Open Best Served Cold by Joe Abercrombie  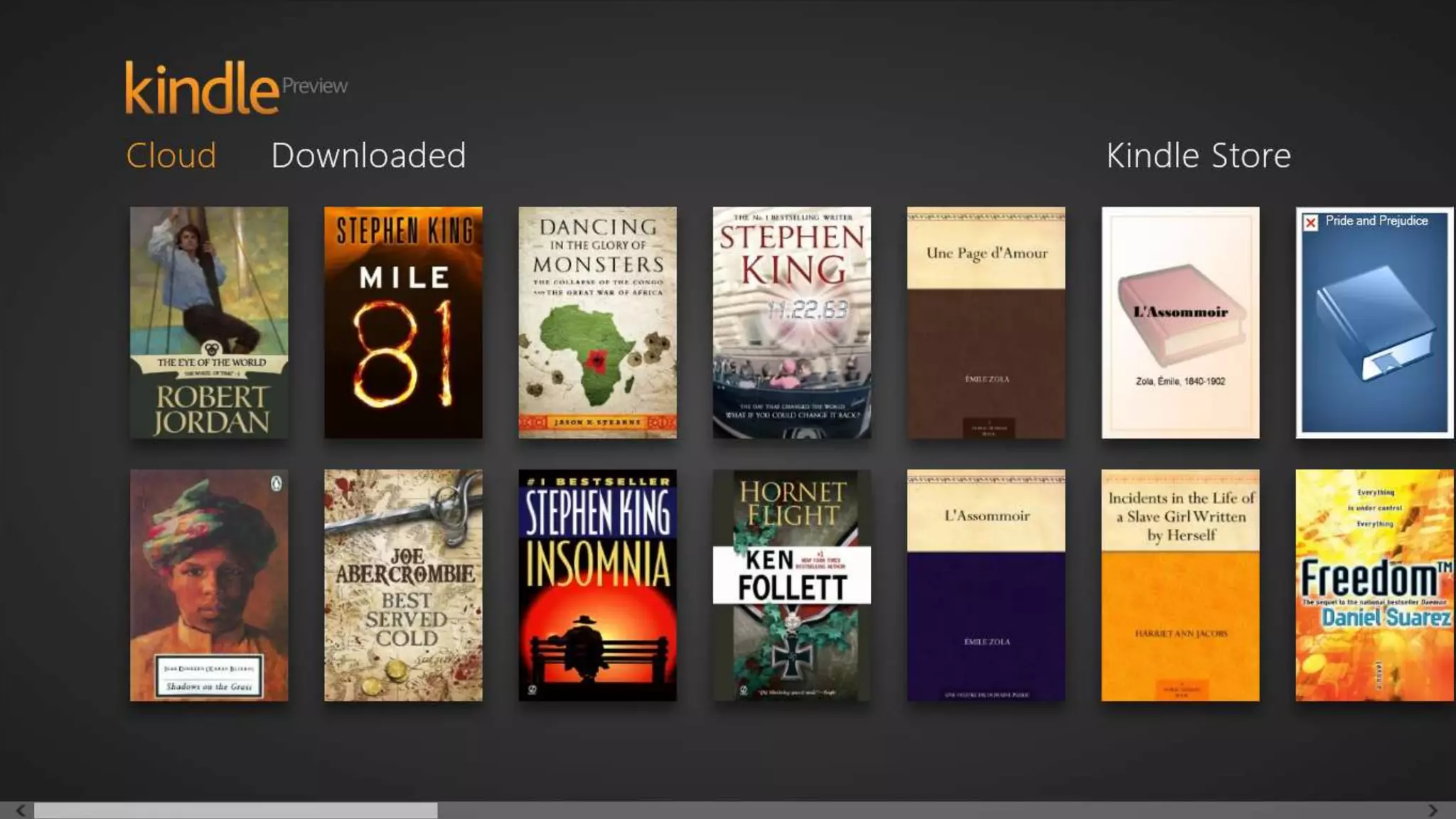403,584
